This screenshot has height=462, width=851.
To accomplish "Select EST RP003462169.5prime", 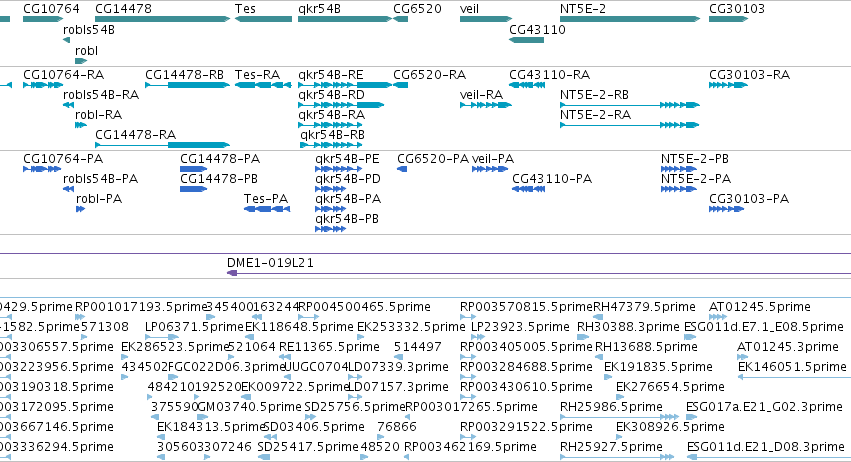I will pyautogui.click(x=409, y=457).
